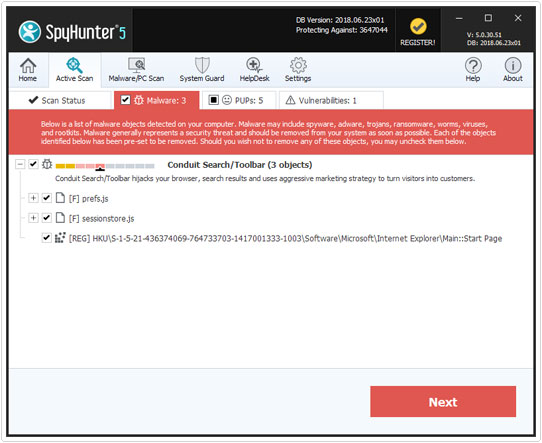Open the HelpDesk section

(254, 70)
